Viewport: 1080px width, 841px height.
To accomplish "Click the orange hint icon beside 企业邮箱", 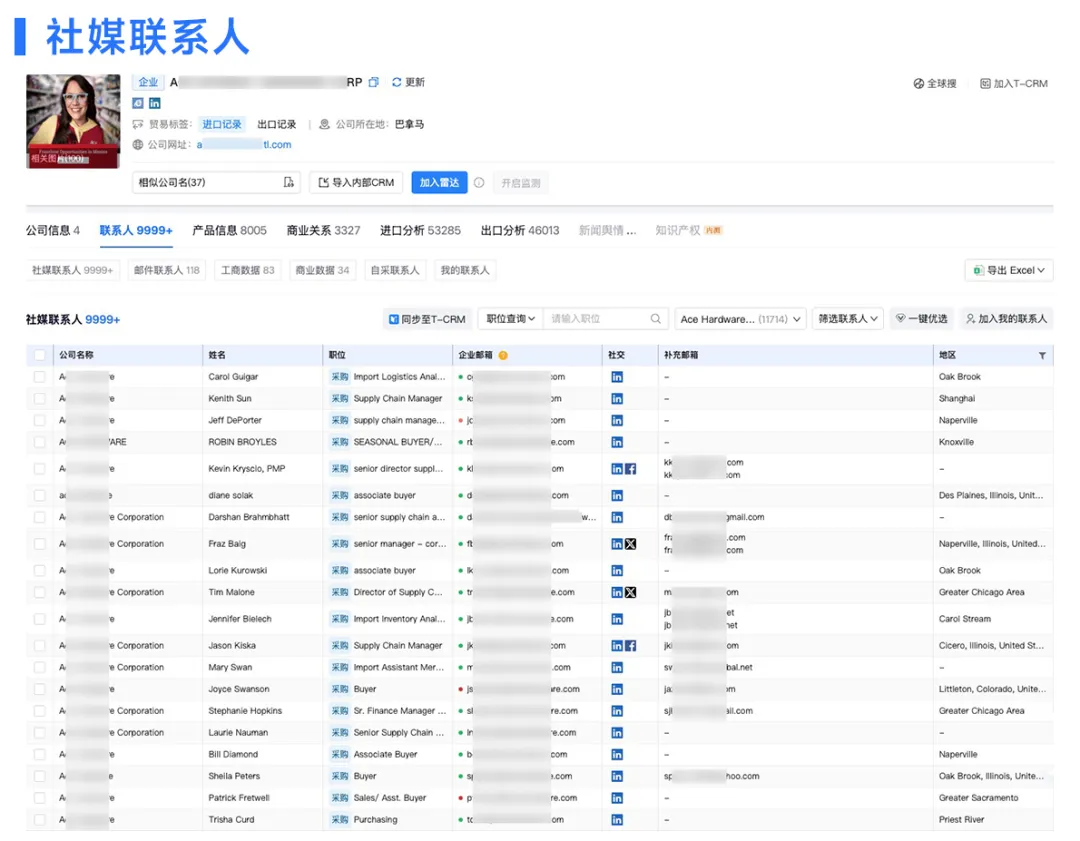I will click(x=503, y=355).
